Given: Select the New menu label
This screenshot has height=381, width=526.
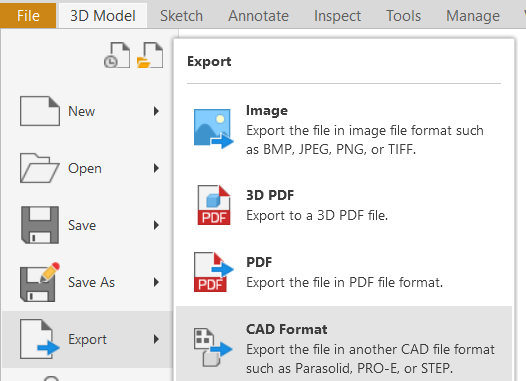Looking at the screenshot, I should pos(82,111).
